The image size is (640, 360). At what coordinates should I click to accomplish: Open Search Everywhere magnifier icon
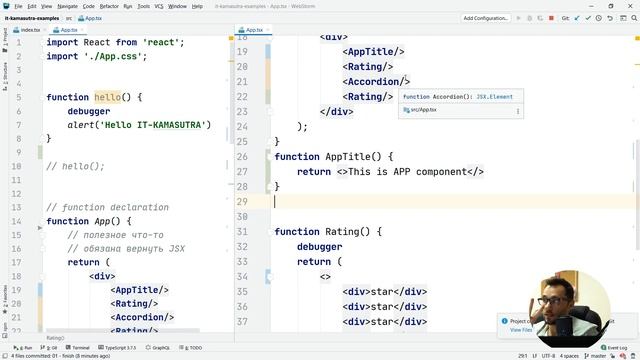[634, 18]
